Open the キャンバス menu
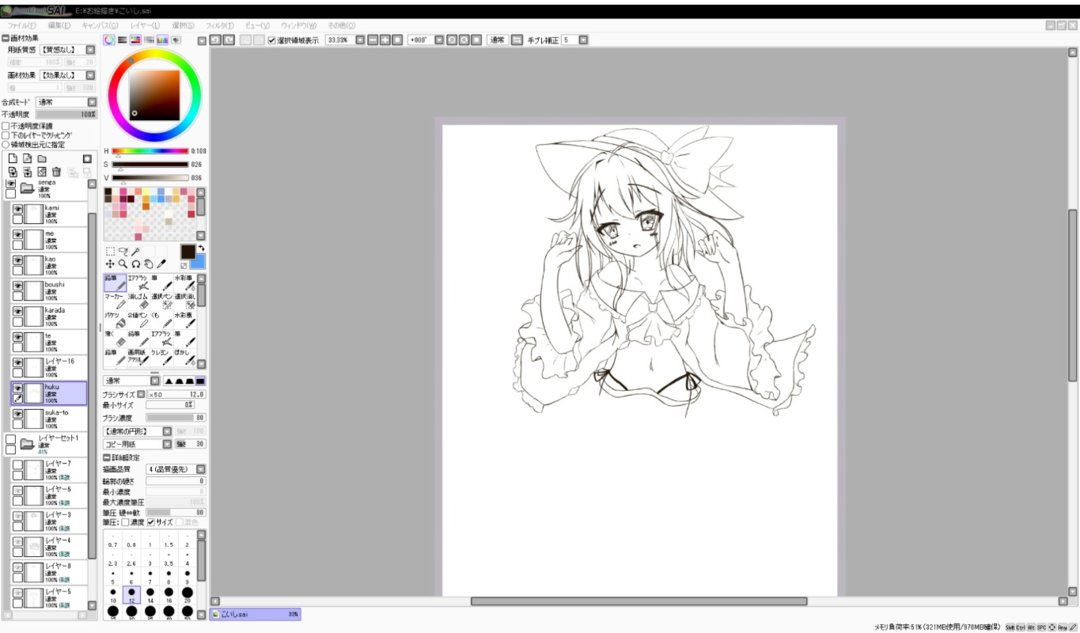Screen dimensions: 1080x633 pos(100,25)
